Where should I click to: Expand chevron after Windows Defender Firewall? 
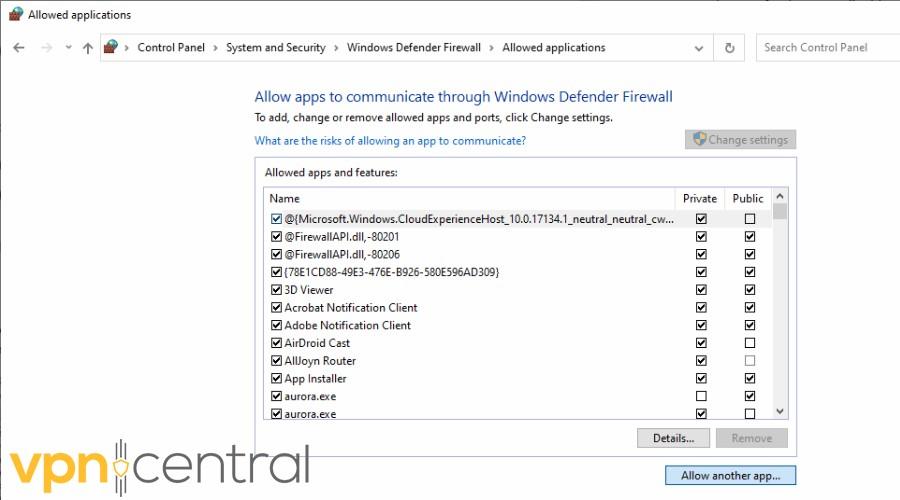pyautogui.click(x=491, y=48)
